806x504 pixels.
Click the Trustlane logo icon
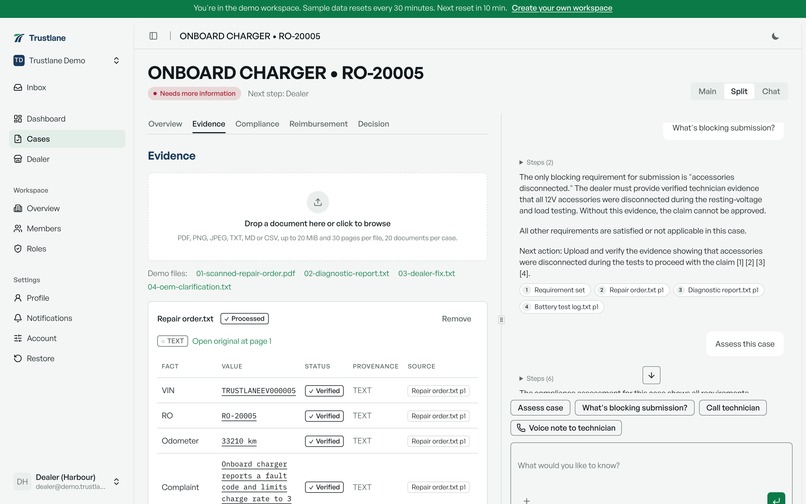pyautogui.click(x=19, y=38)
